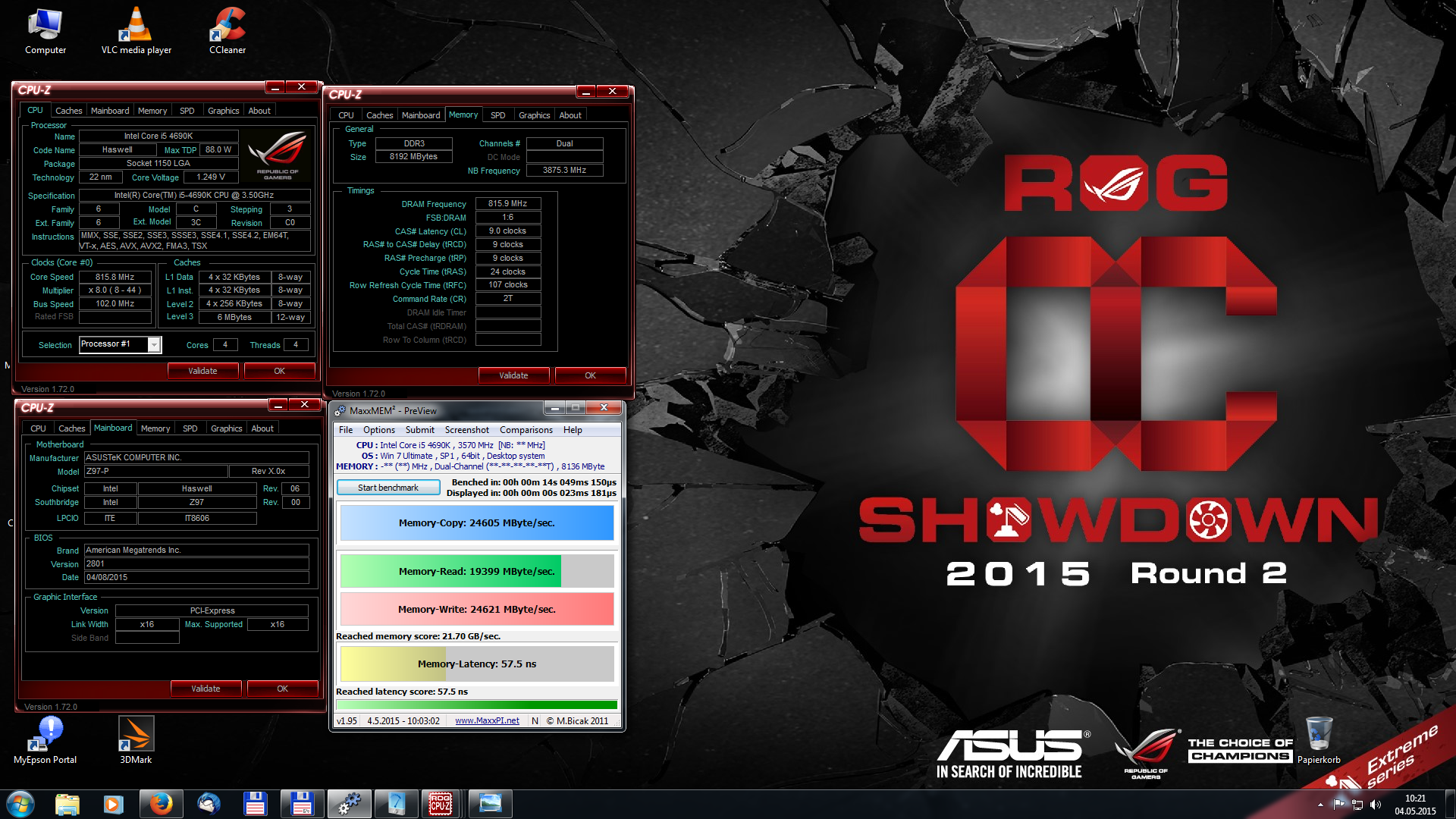This screenshot has height=819, width=1456.
Task: Click the Memory-Read 19399 MByte/sec bar
Action: 477,571
